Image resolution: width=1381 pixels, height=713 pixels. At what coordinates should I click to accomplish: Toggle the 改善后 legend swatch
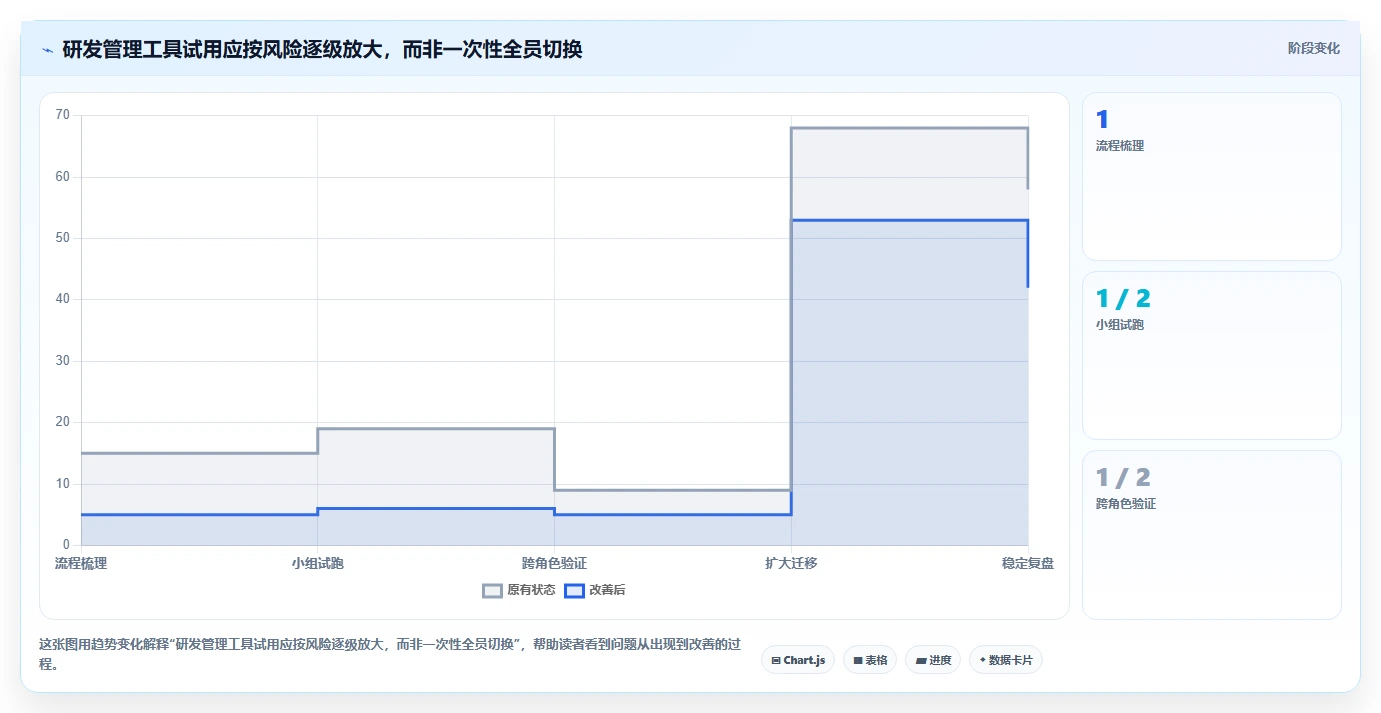(574, 590)
